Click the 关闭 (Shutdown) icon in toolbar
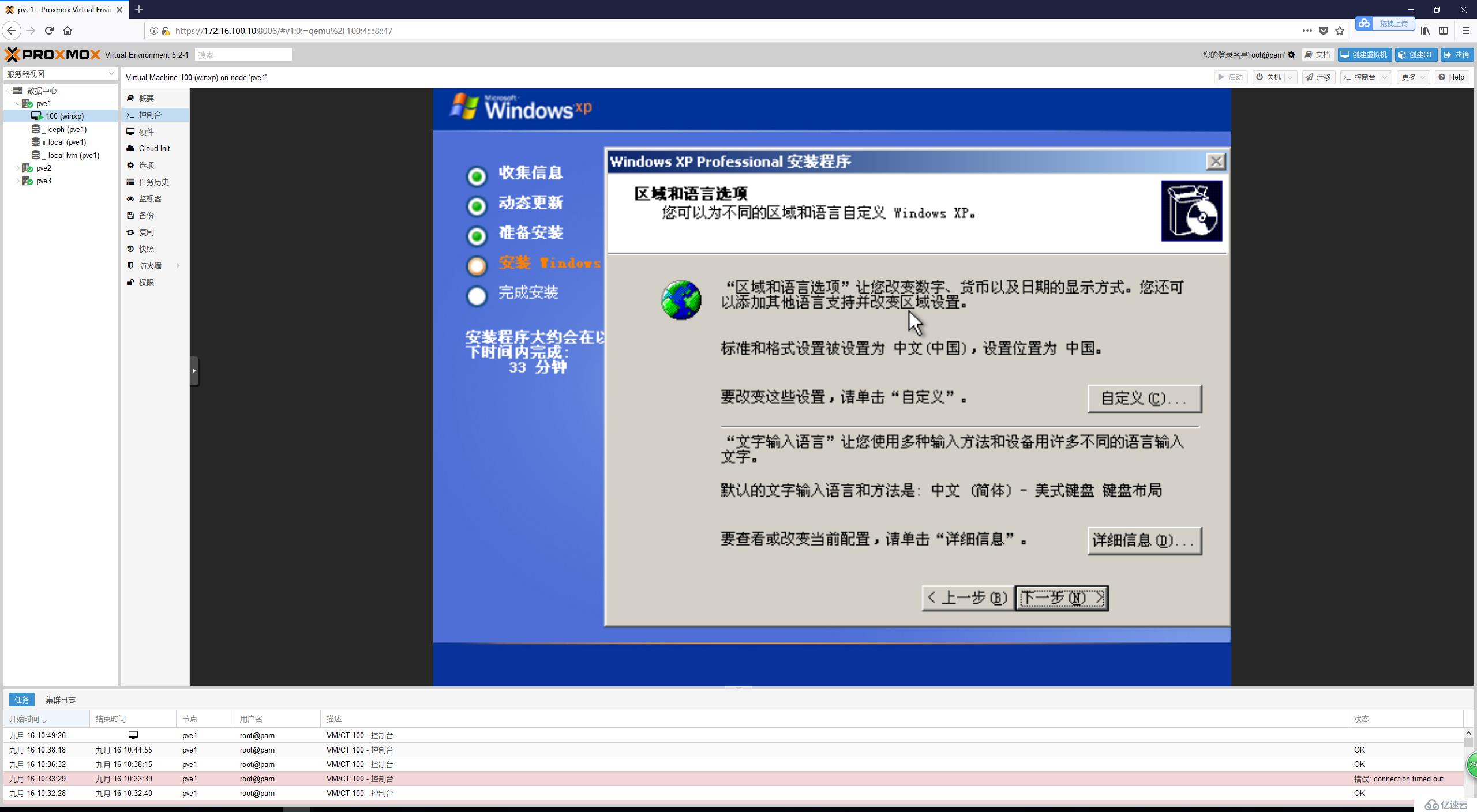This screenshot has width=1477, height=812. click(x=1270, y=77)
